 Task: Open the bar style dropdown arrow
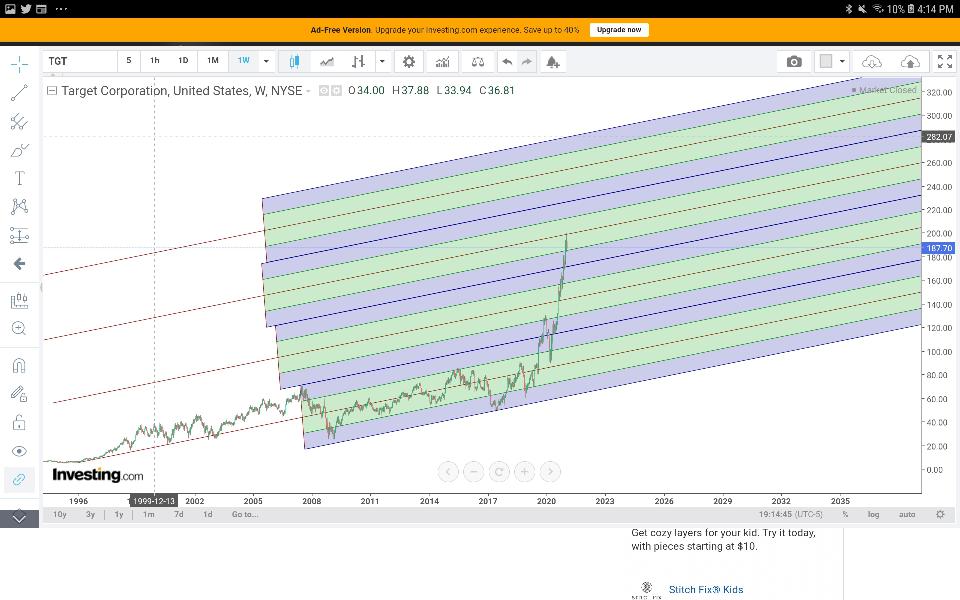coord(382,61)
